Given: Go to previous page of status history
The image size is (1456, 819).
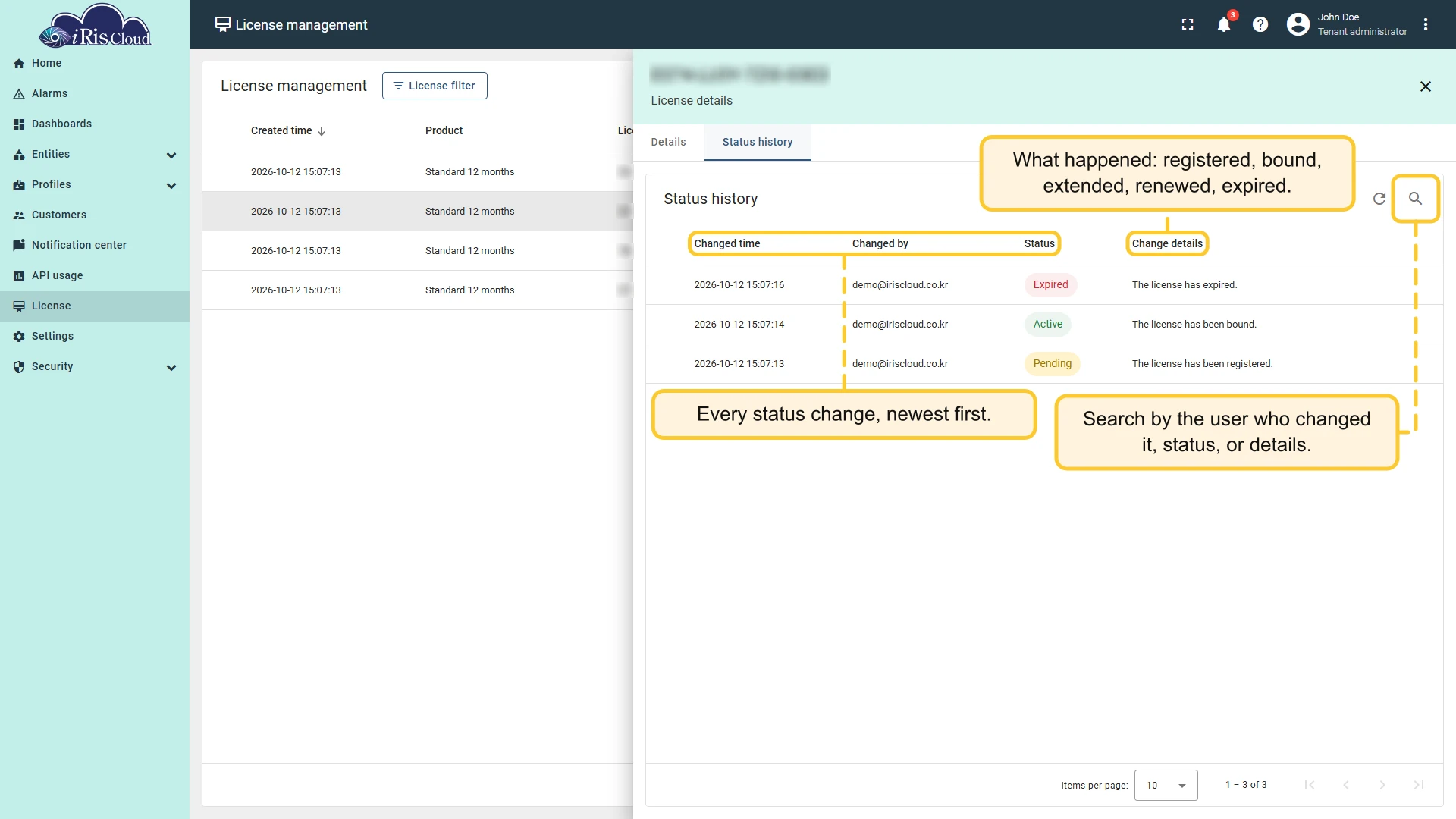Looking at the screenshot, I should click(x=1345, y=785).
